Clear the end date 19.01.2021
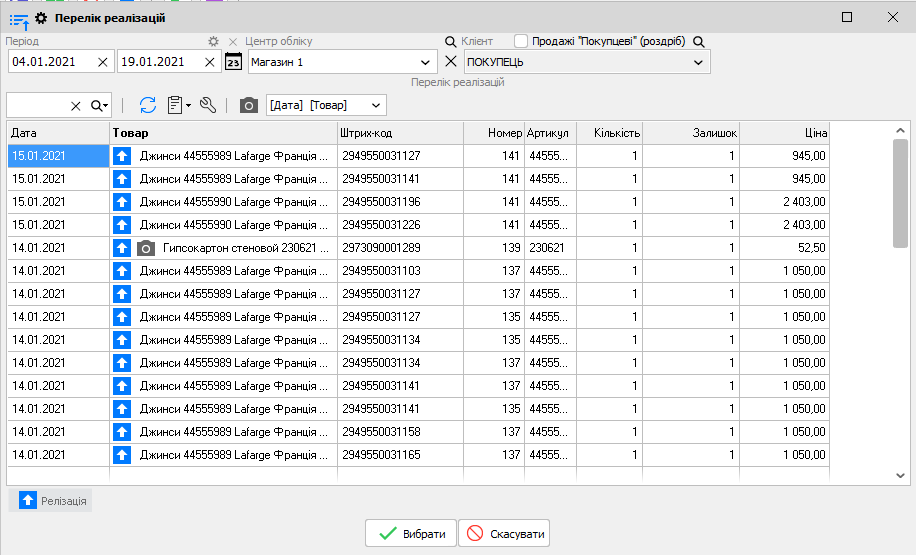The height and width of the screenshot is (555, 916). point(209,62)
